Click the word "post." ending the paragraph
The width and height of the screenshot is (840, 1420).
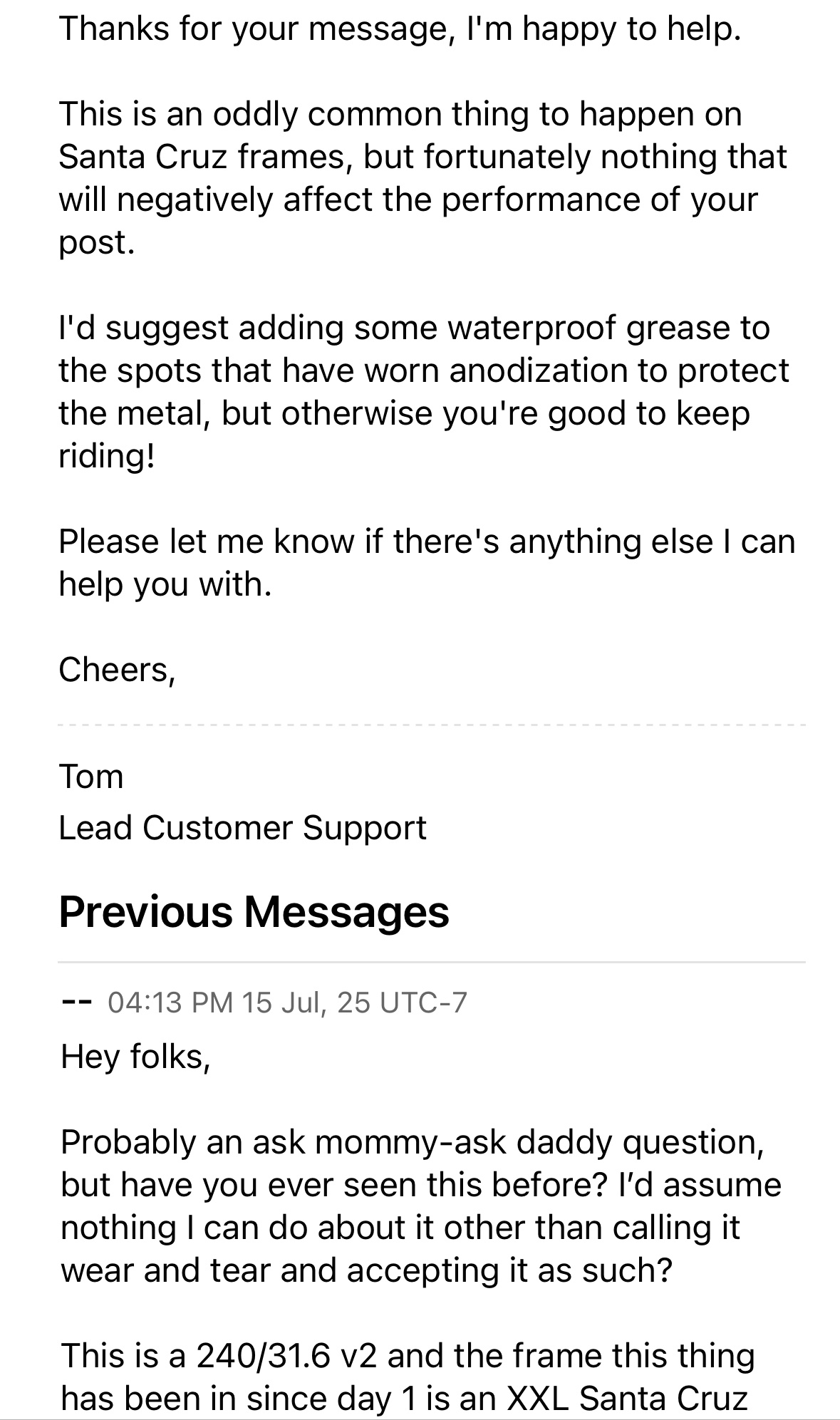96,242
